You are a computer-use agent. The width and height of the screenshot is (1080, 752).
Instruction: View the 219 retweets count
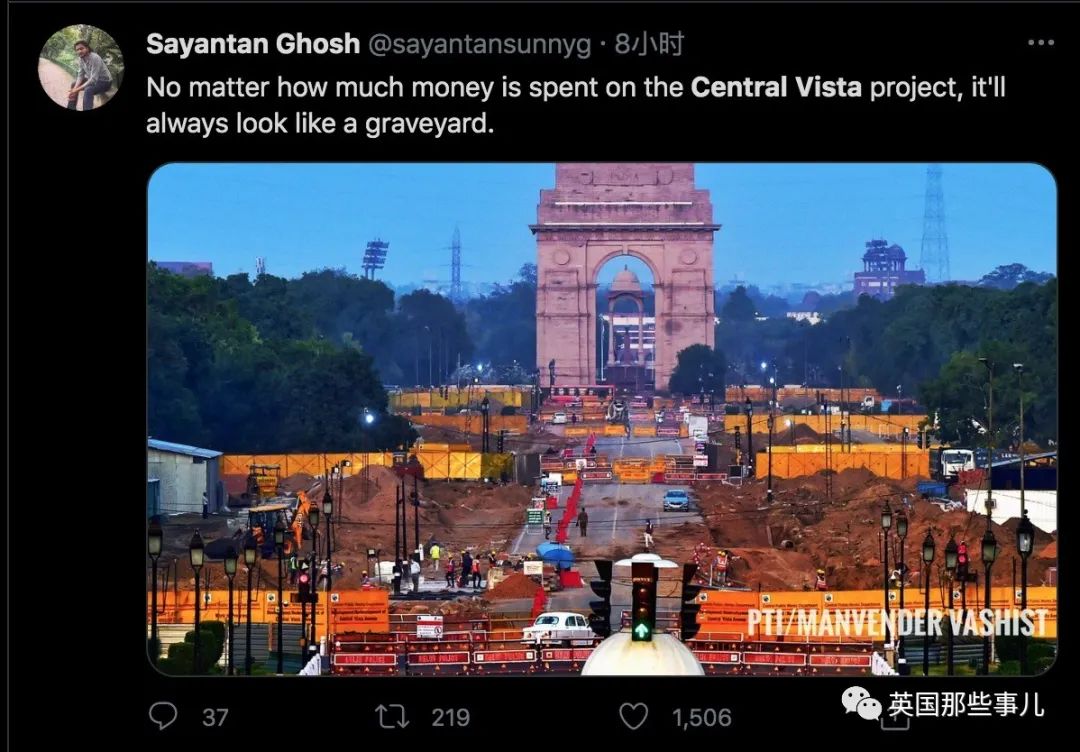(x=450, y=718)
